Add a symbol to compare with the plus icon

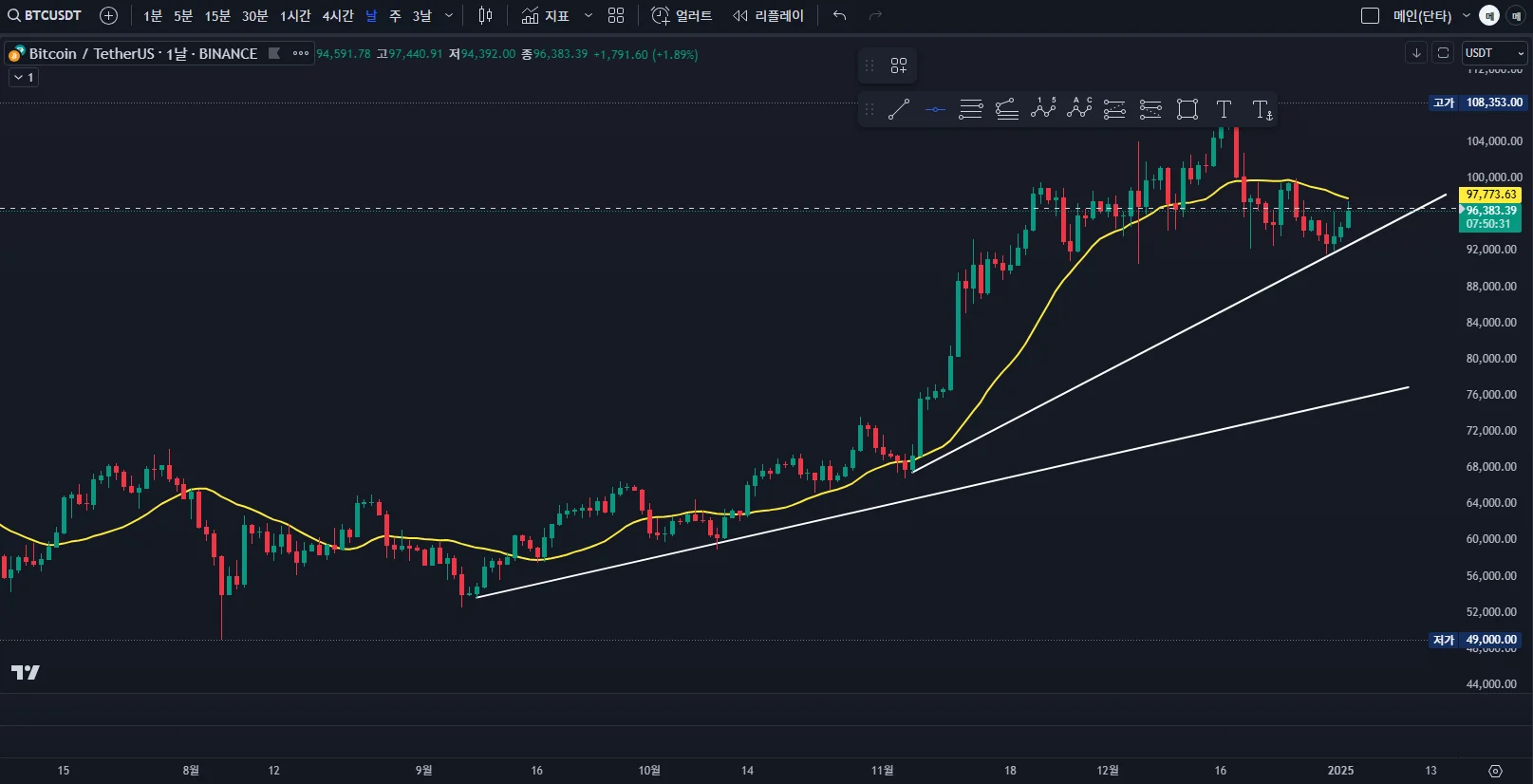click(x=108, y=15)
